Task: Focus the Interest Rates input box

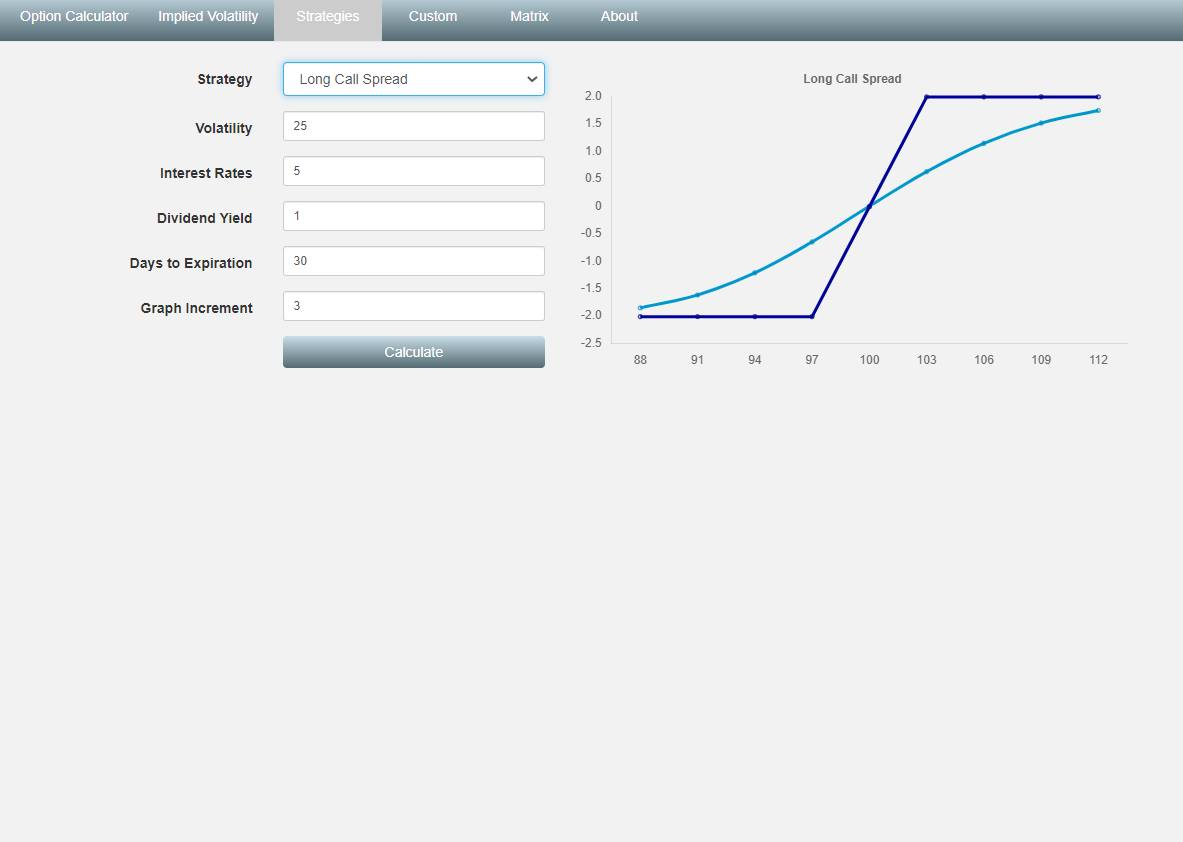Action: click(x=414, y=171)
